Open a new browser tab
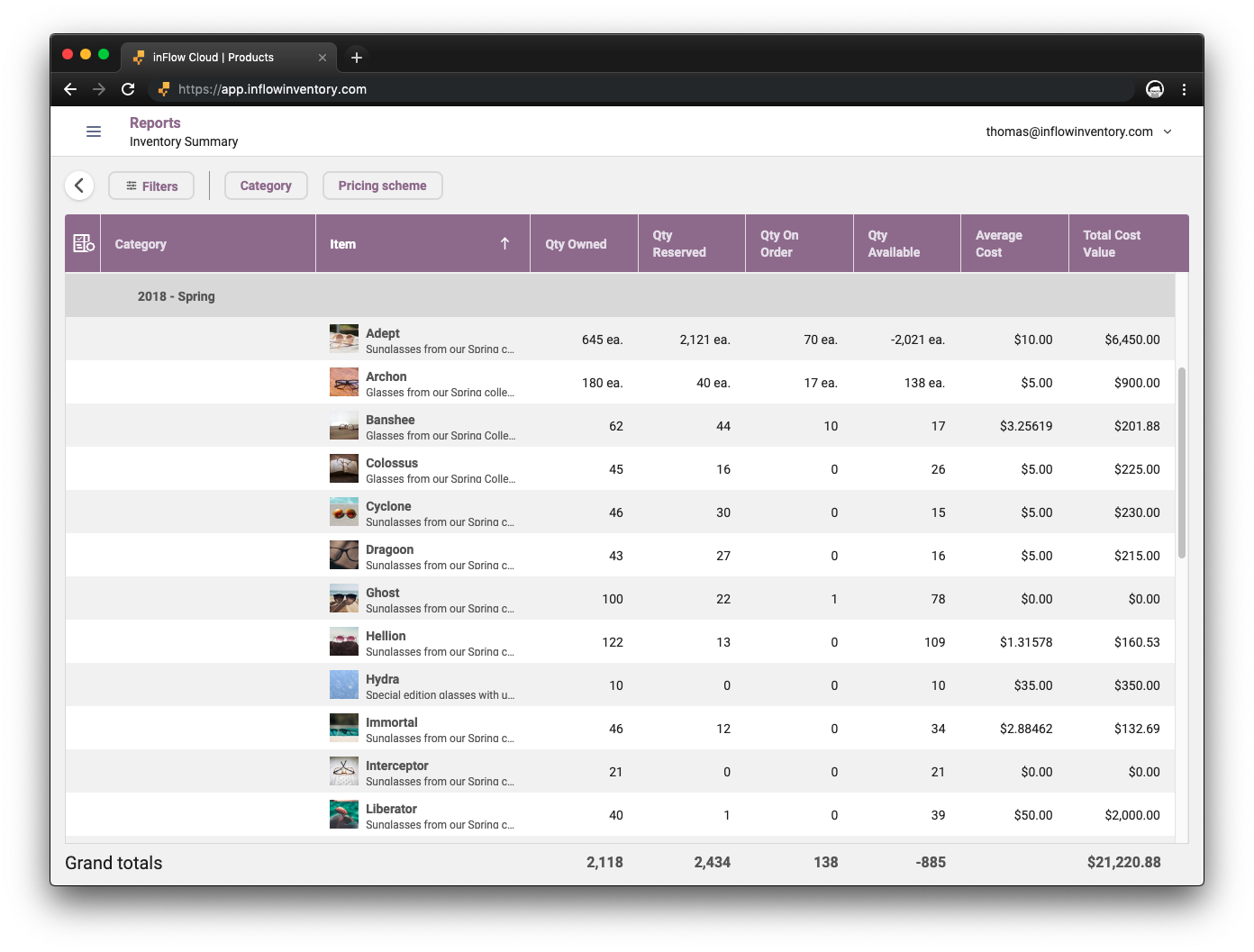This screenshot has width=1254, height=952. [356, 57]
